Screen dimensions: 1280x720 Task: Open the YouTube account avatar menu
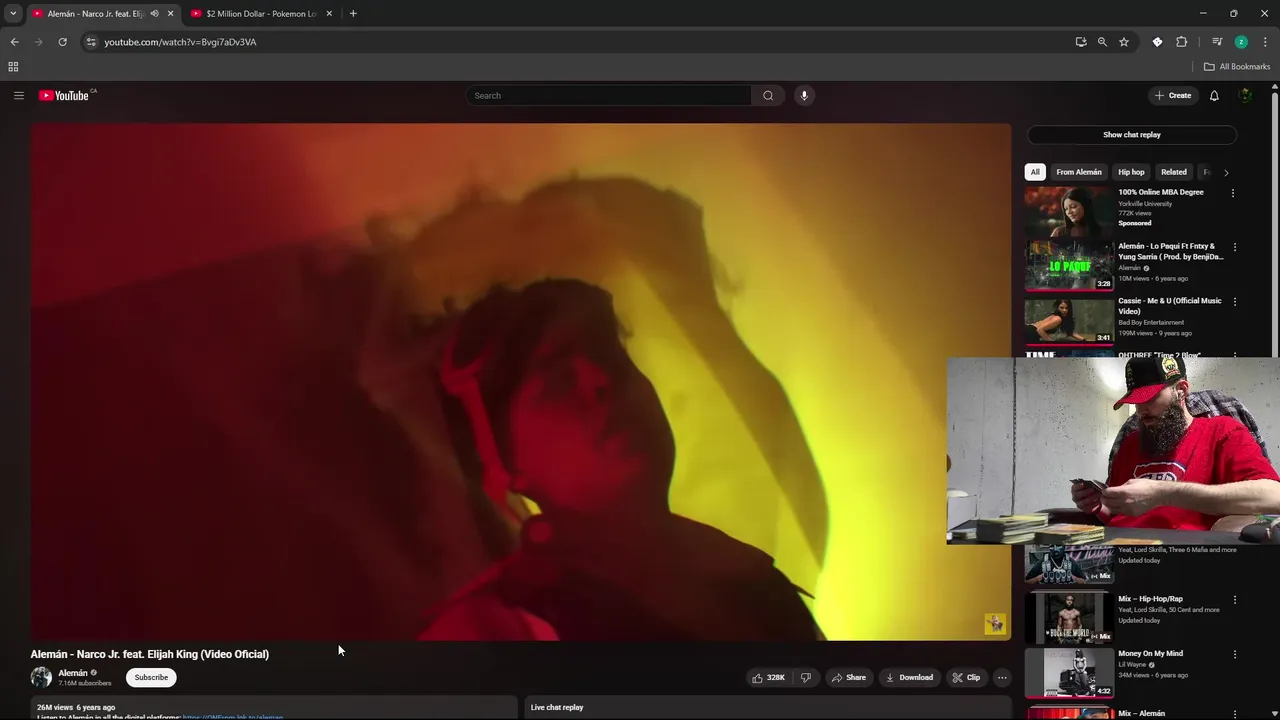pos(1245,95)
